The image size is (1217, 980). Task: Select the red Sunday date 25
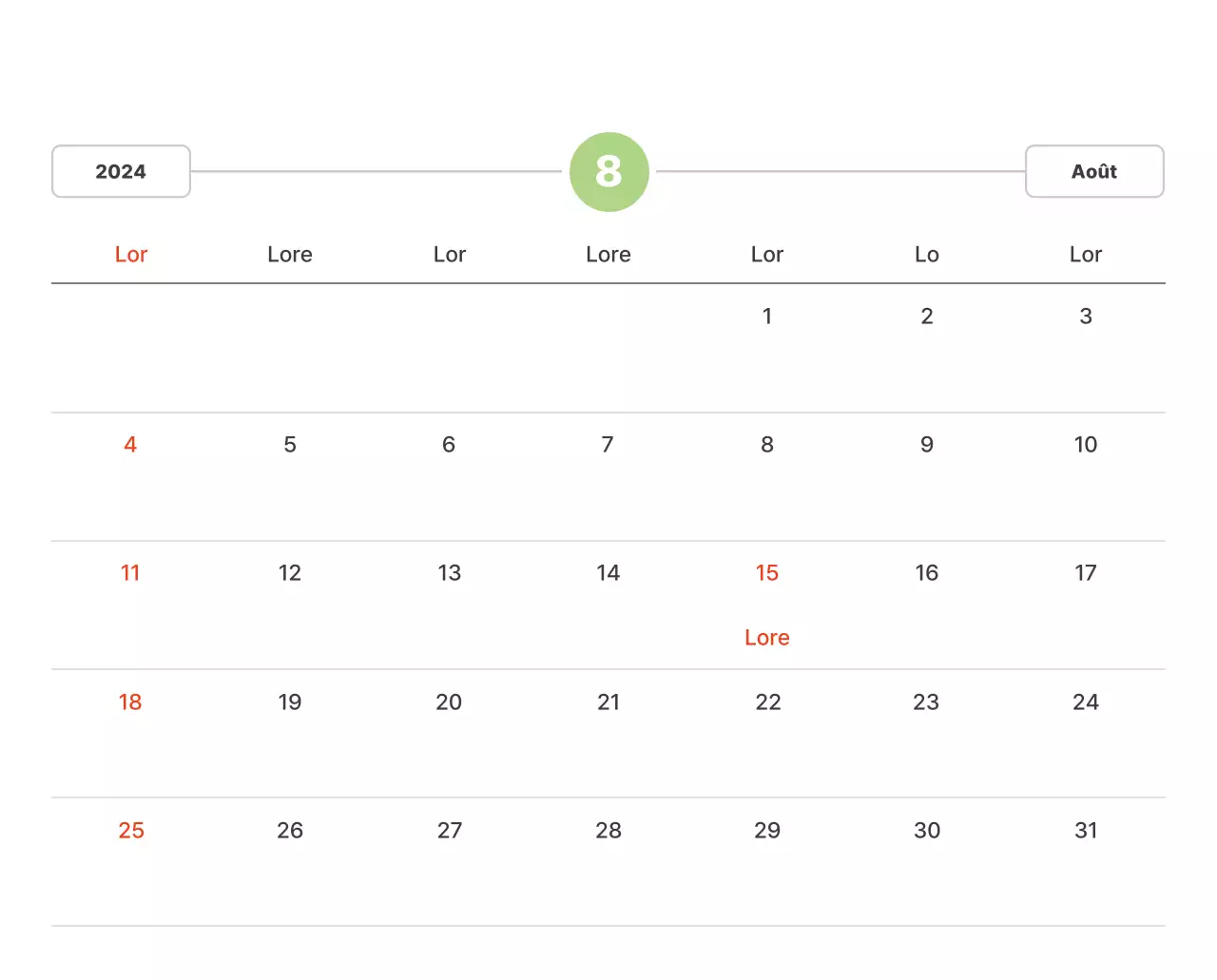(131, 831)
